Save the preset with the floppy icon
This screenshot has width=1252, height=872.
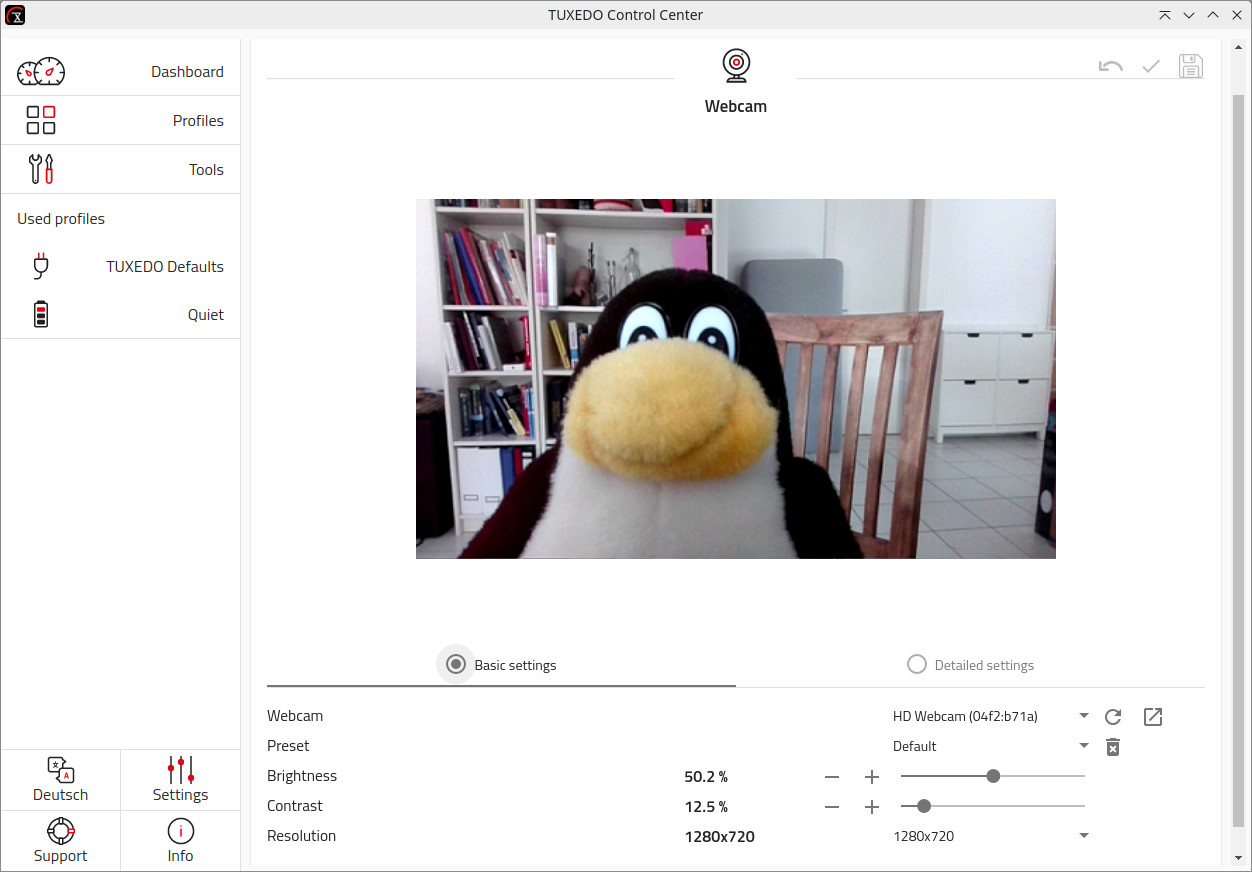[x=1191, y=66]
